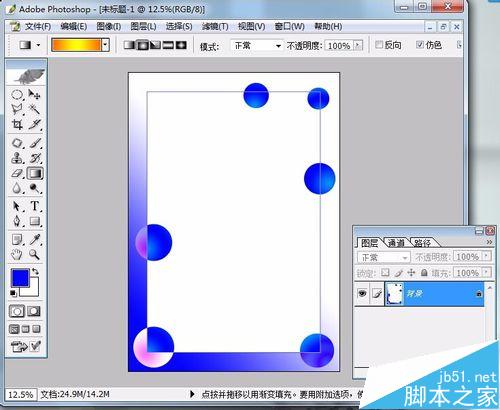Toggle the paintbrush indicator on 背景 layer

click(377, 294)
